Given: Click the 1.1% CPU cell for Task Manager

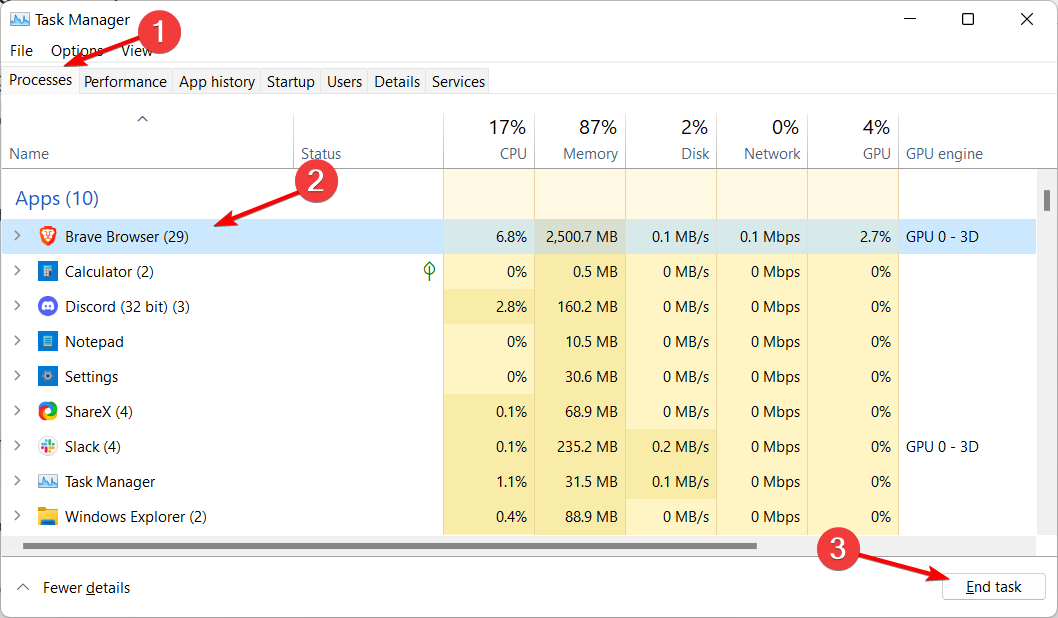Looking at the screenshot, I should 489,482.
